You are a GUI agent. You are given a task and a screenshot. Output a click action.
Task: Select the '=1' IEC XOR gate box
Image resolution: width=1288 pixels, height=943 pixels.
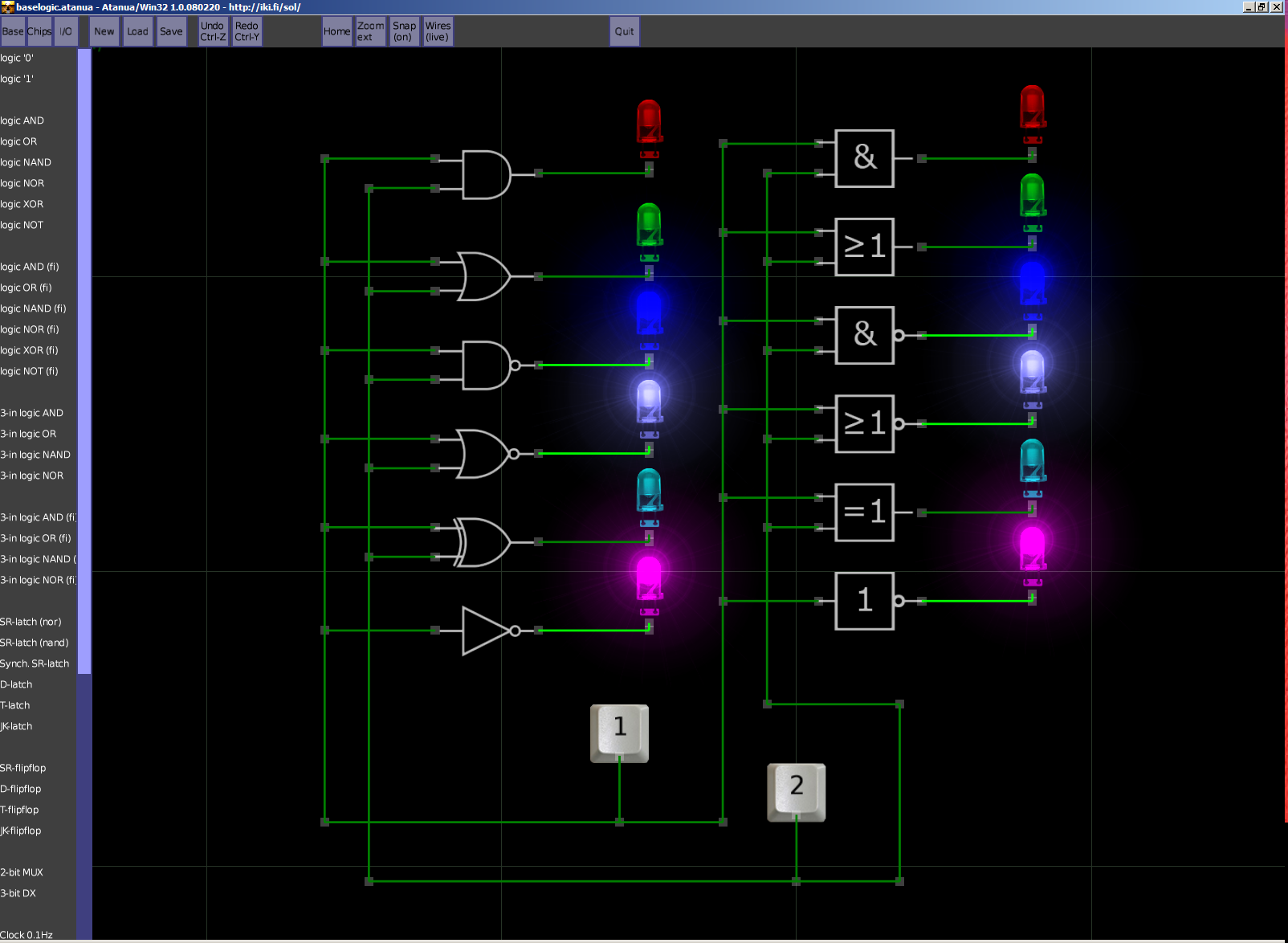(864, 512)
